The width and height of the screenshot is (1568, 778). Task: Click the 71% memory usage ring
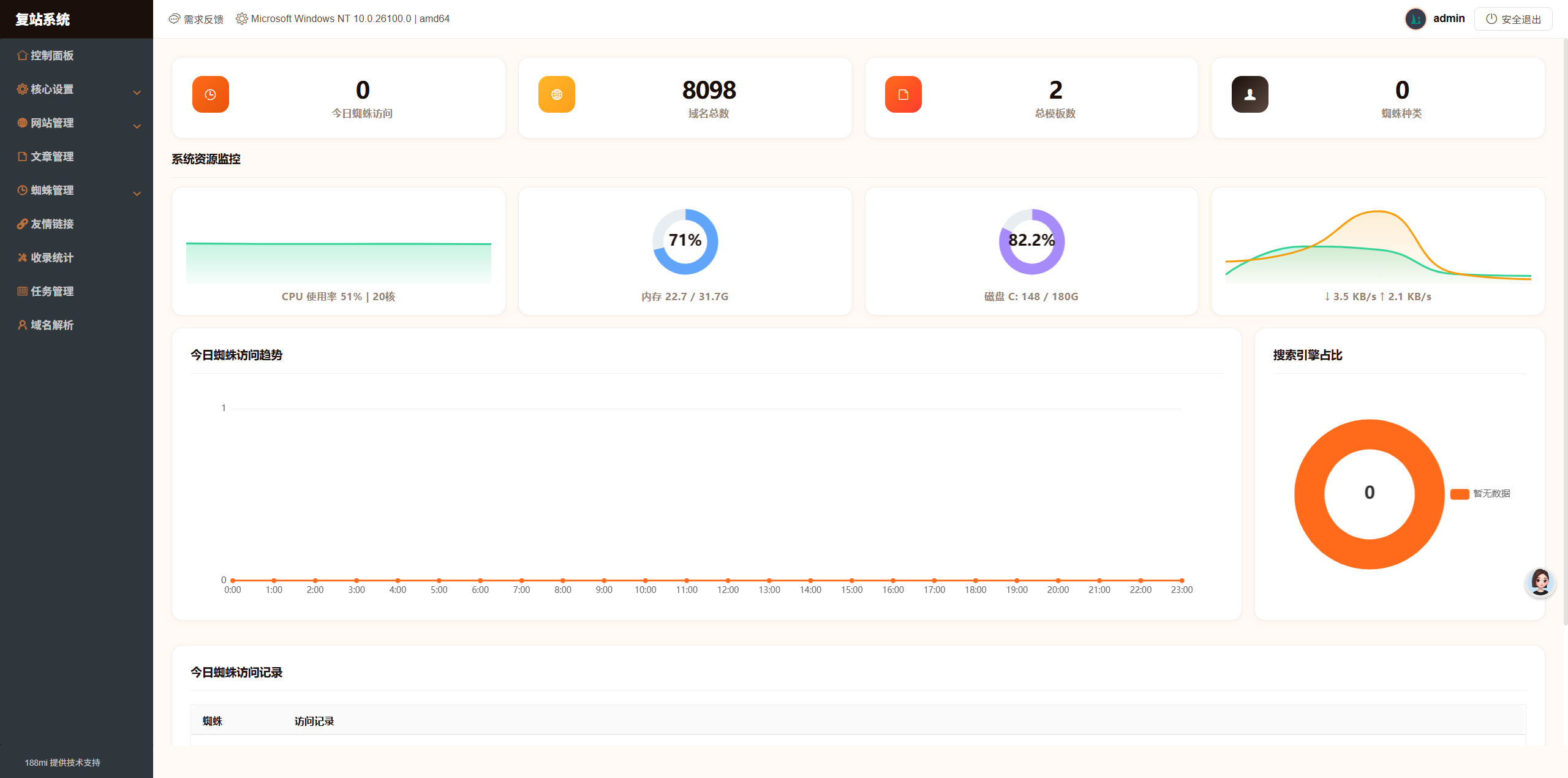pos(685,241)
